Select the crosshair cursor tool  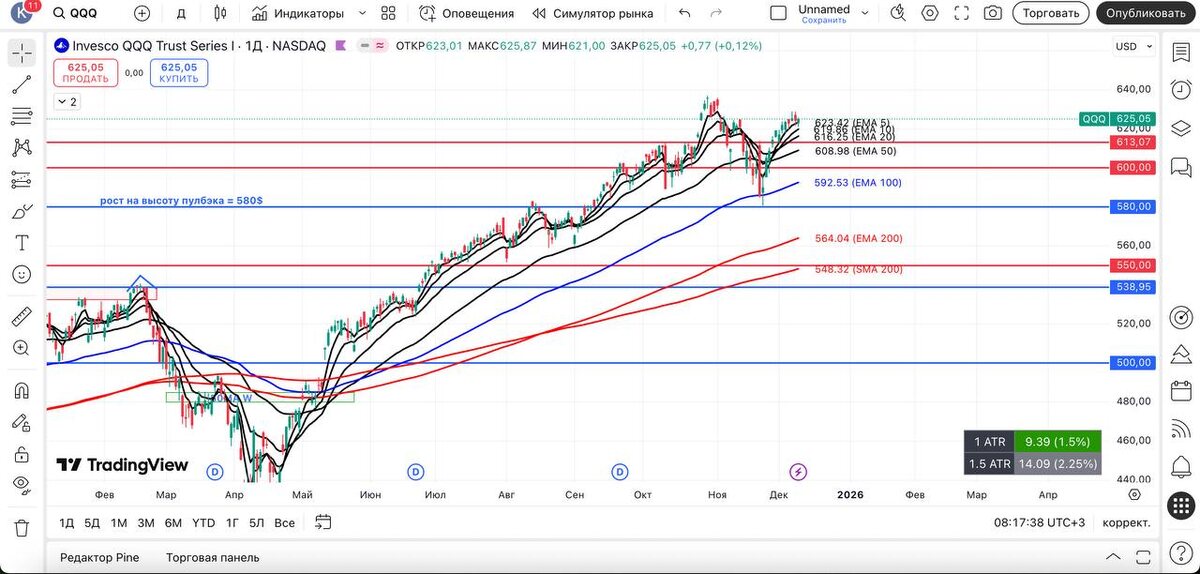click(21, 55)
